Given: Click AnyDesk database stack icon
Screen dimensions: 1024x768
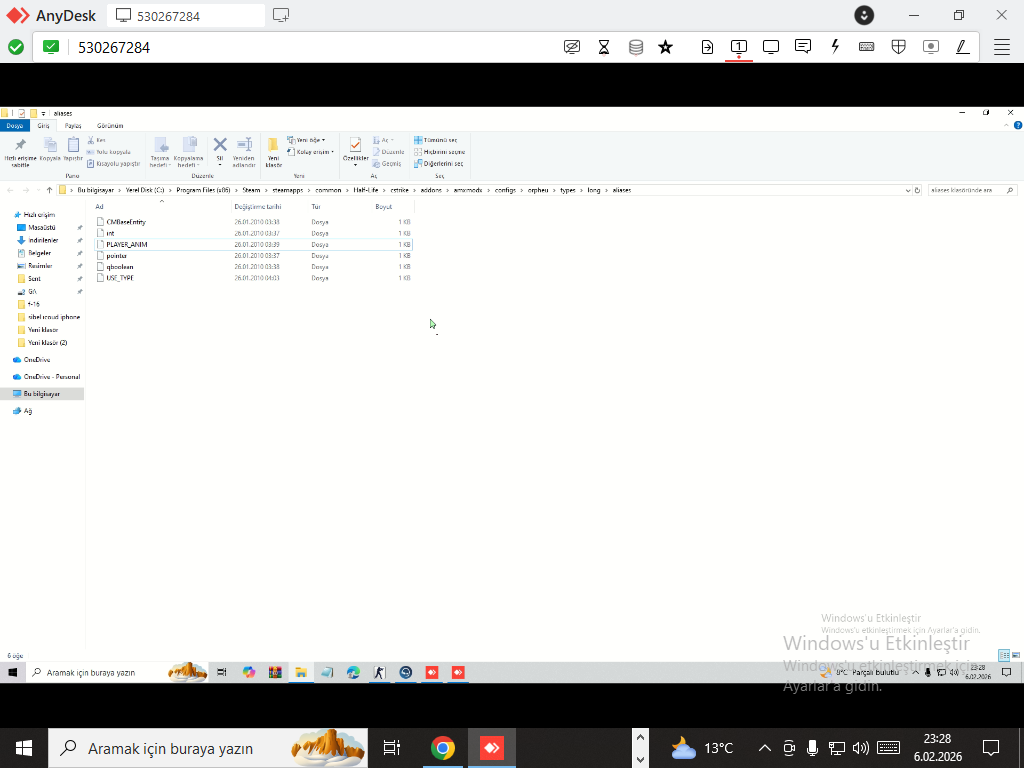Looking at the screenshot, I should click(x=636, y=46).
